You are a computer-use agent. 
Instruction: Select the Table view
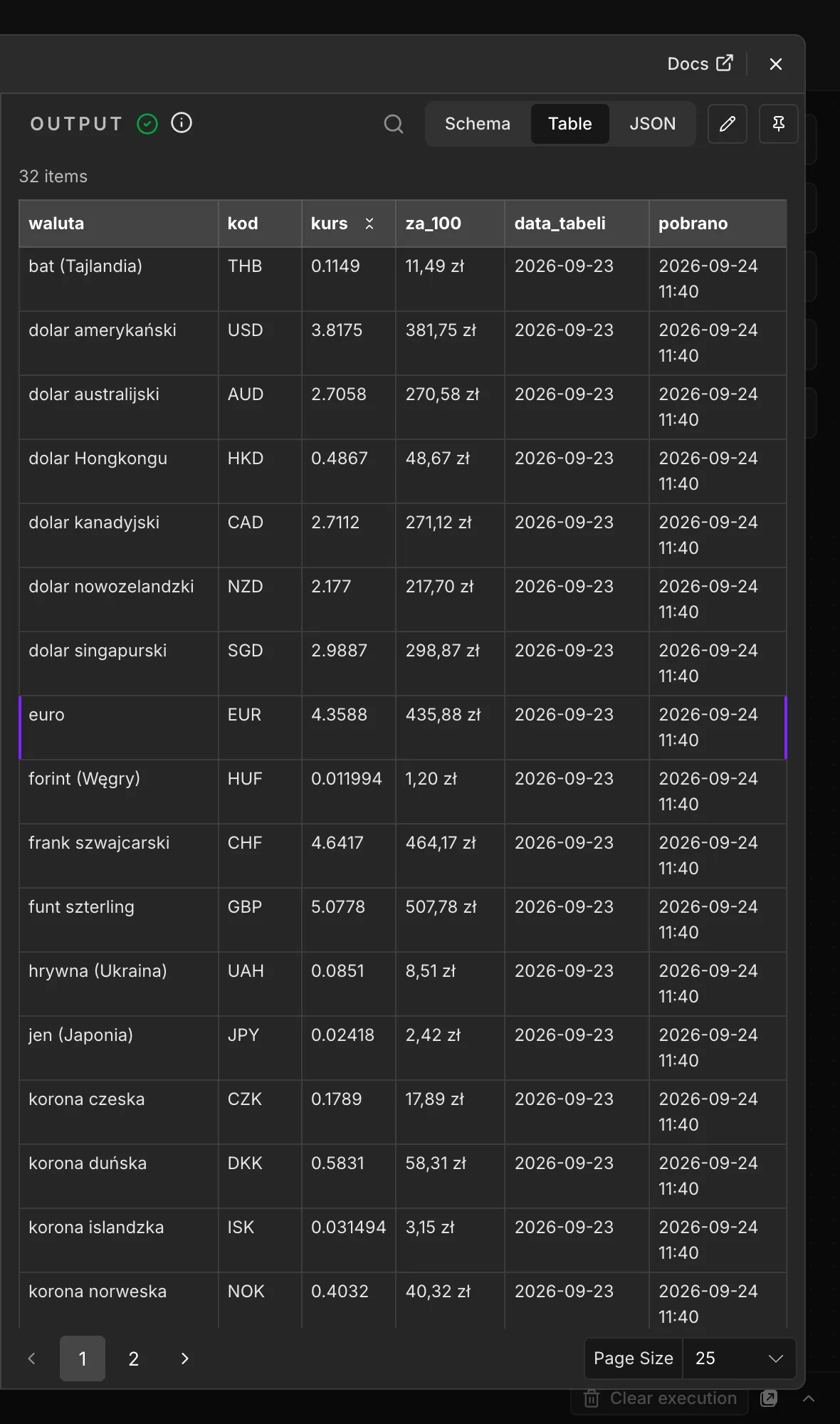(570, 124)
